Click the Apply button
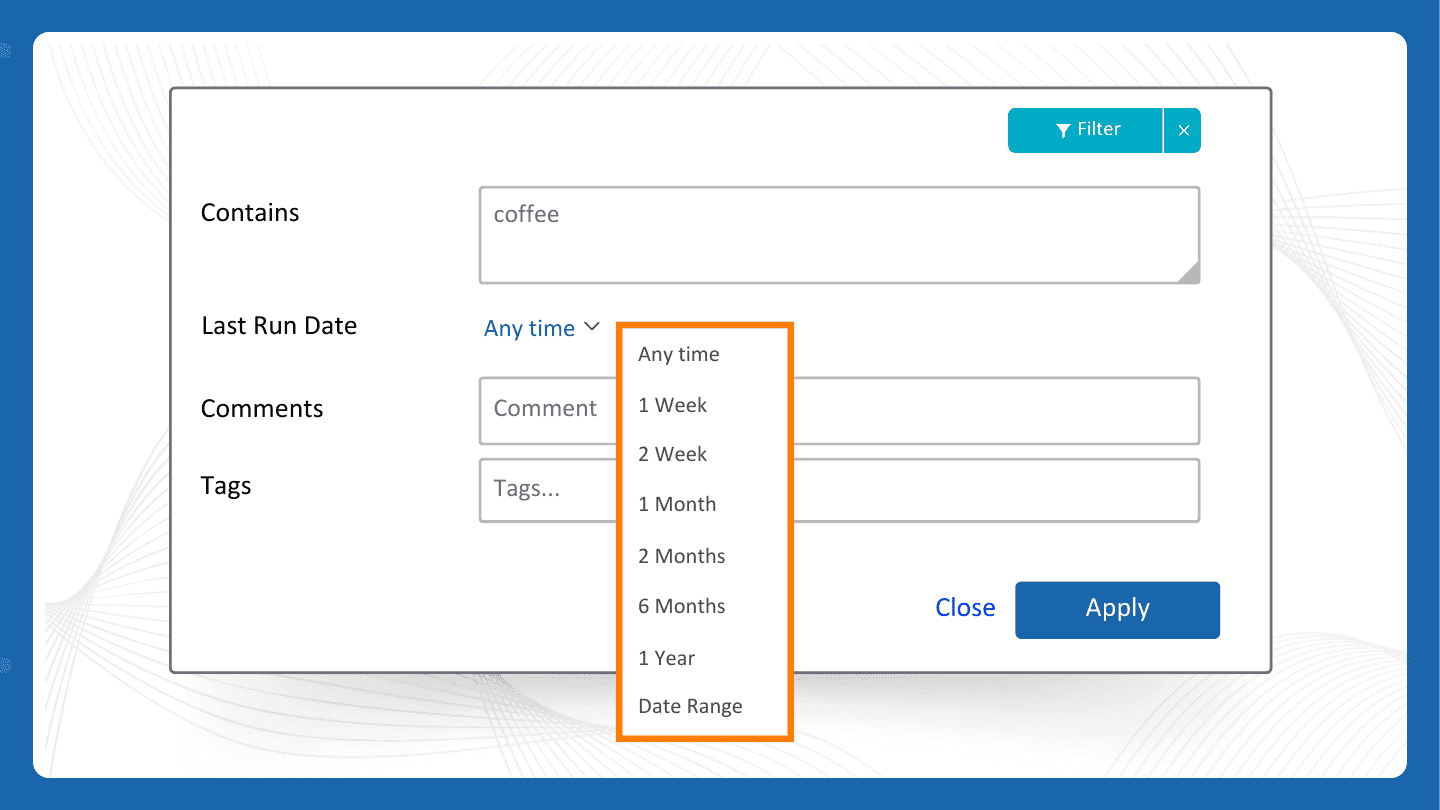The width and height of the screenshot is (1440, 810). pos(1117,610)
